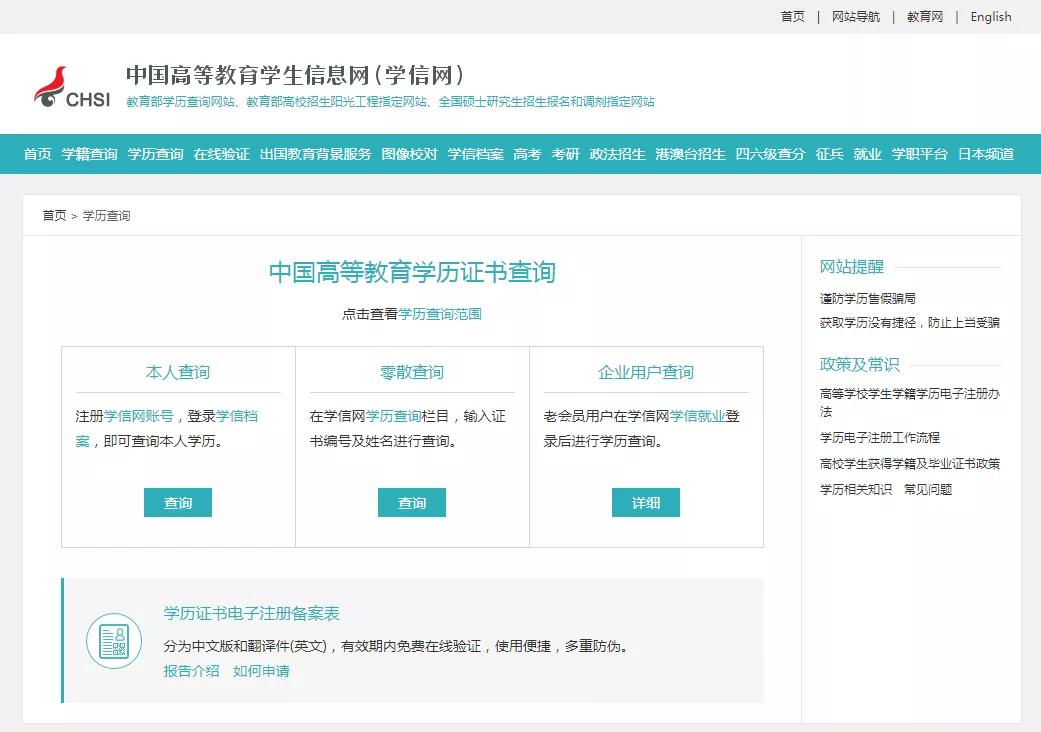Switch to the English version
Viewport: 1041px width, 732px height.
click(991, 17)
